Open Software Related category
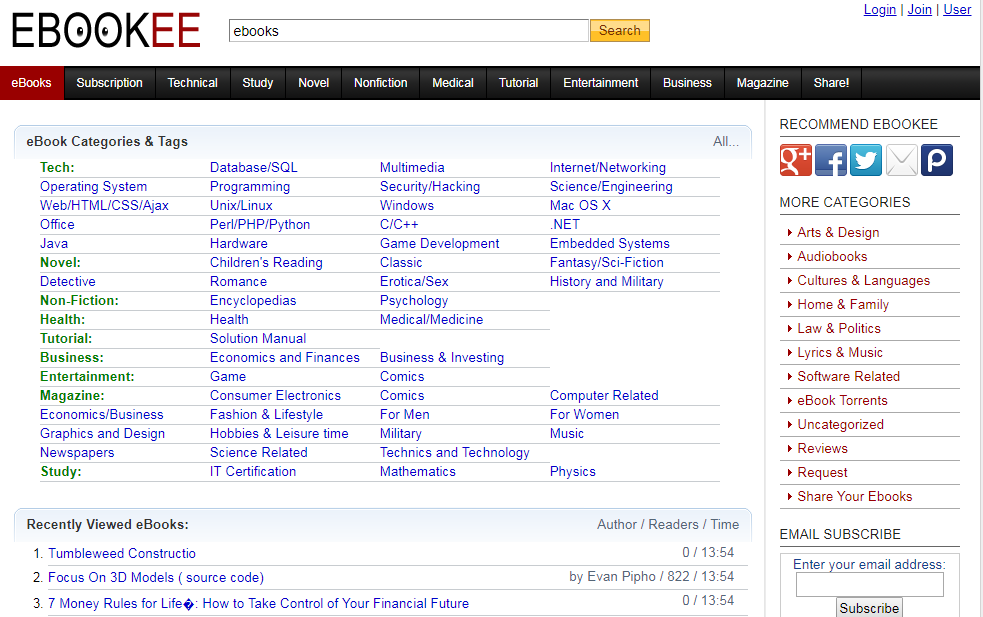This screenshot has width=983, height=617. point(848,376)
